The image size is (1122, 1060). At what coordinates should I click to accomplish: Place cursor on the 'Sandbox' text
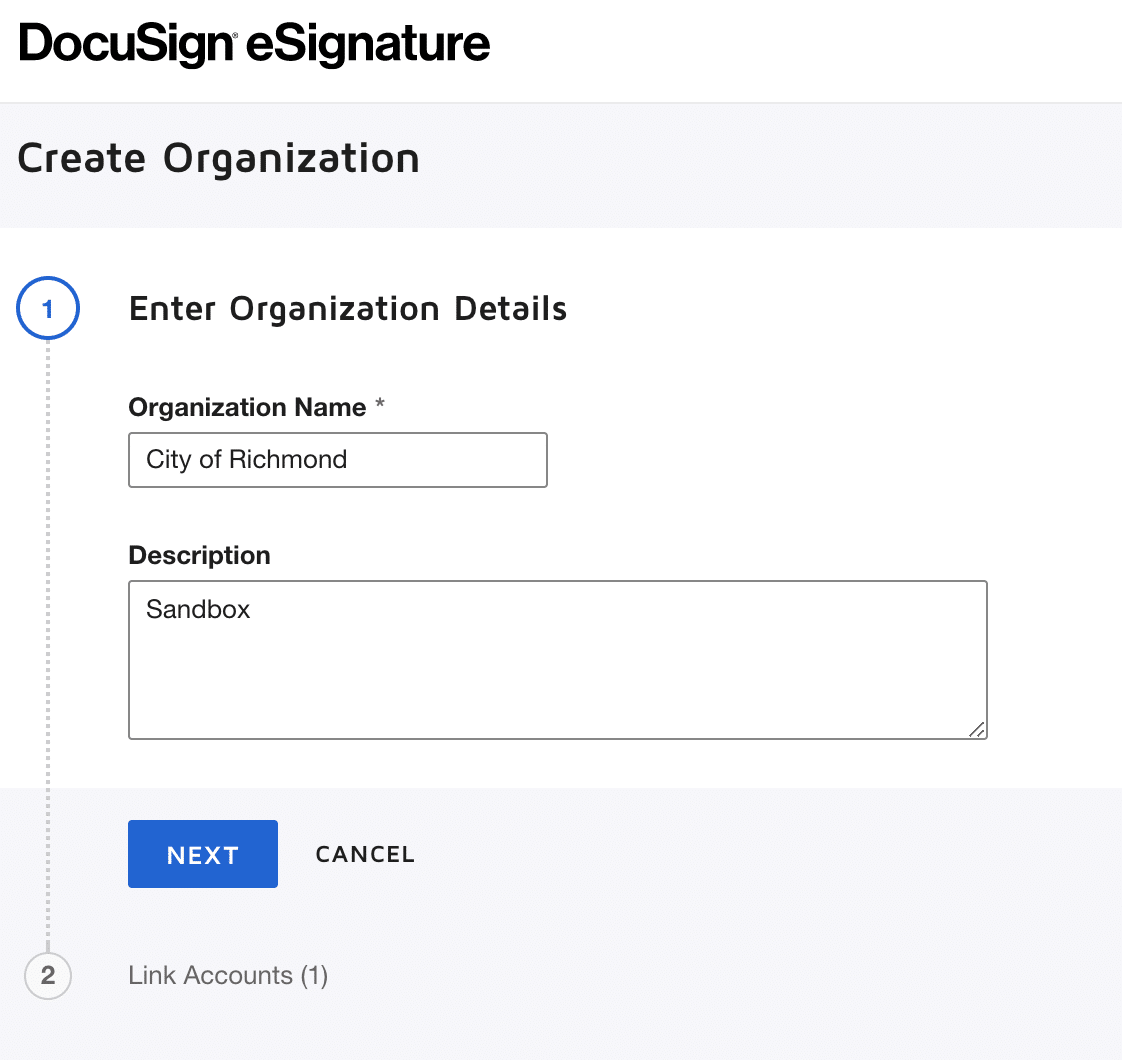pos(198,609)
